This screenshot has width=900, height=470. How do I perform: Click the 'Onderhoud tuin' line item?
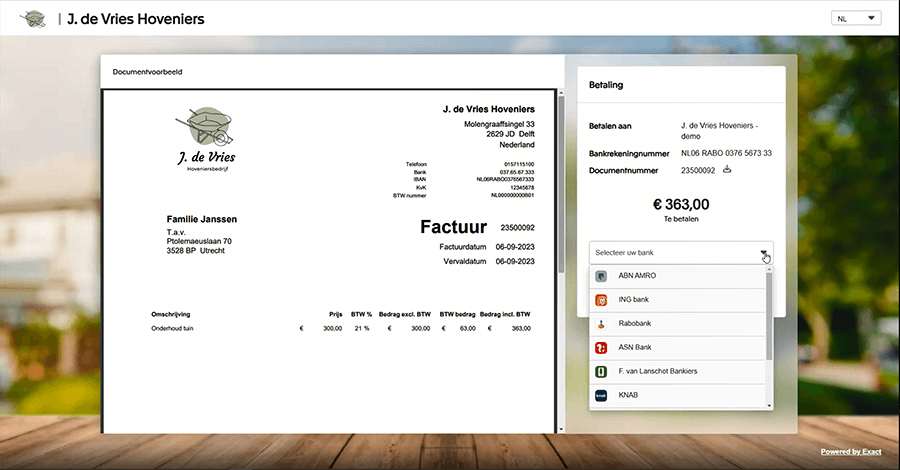[x=172, y=329]
